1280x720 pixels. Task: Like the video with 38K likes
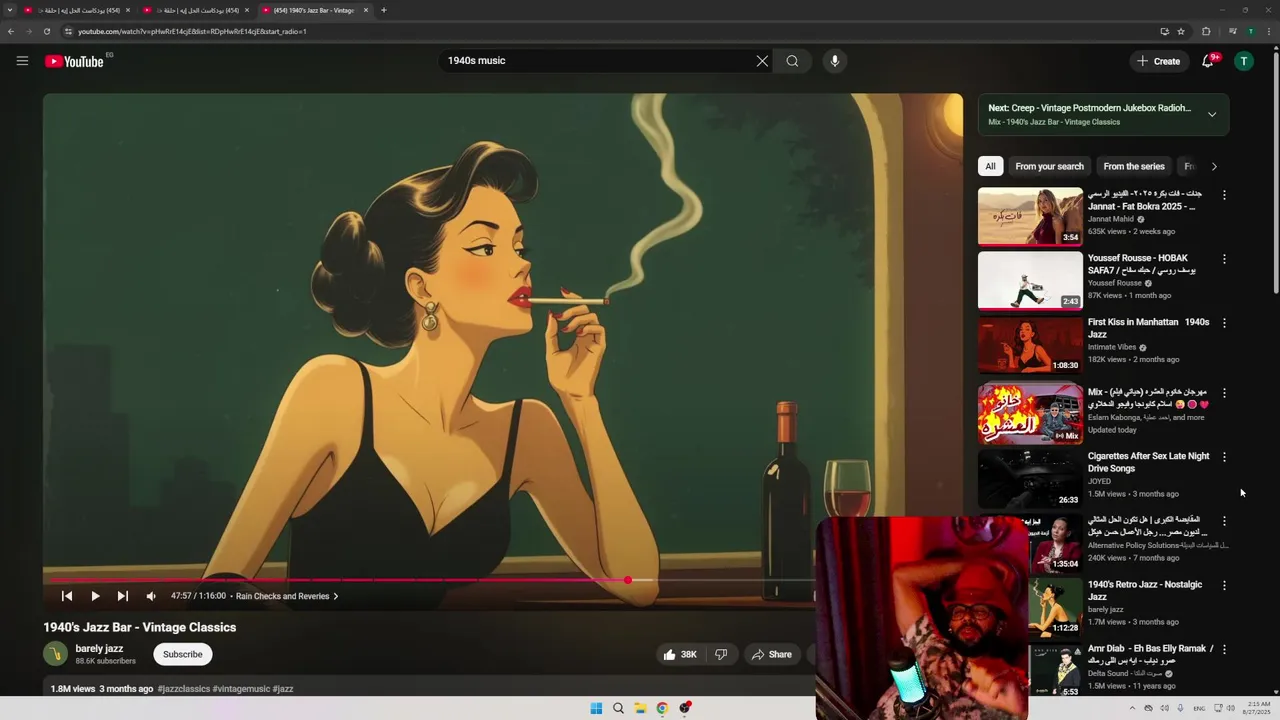[x=680, y=654]
